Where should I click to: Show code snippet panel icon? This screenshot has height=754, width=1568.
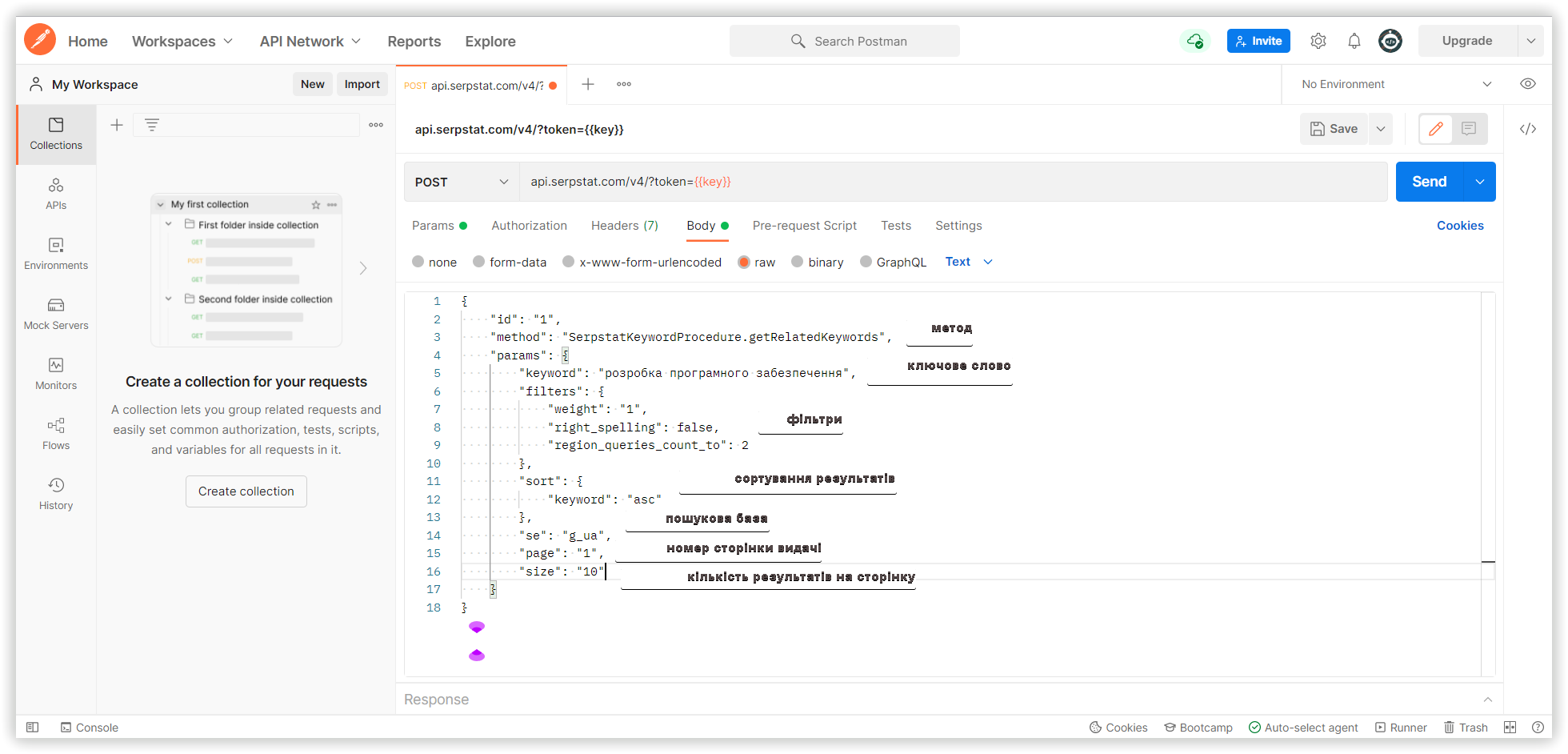(x=1528, y=129)
